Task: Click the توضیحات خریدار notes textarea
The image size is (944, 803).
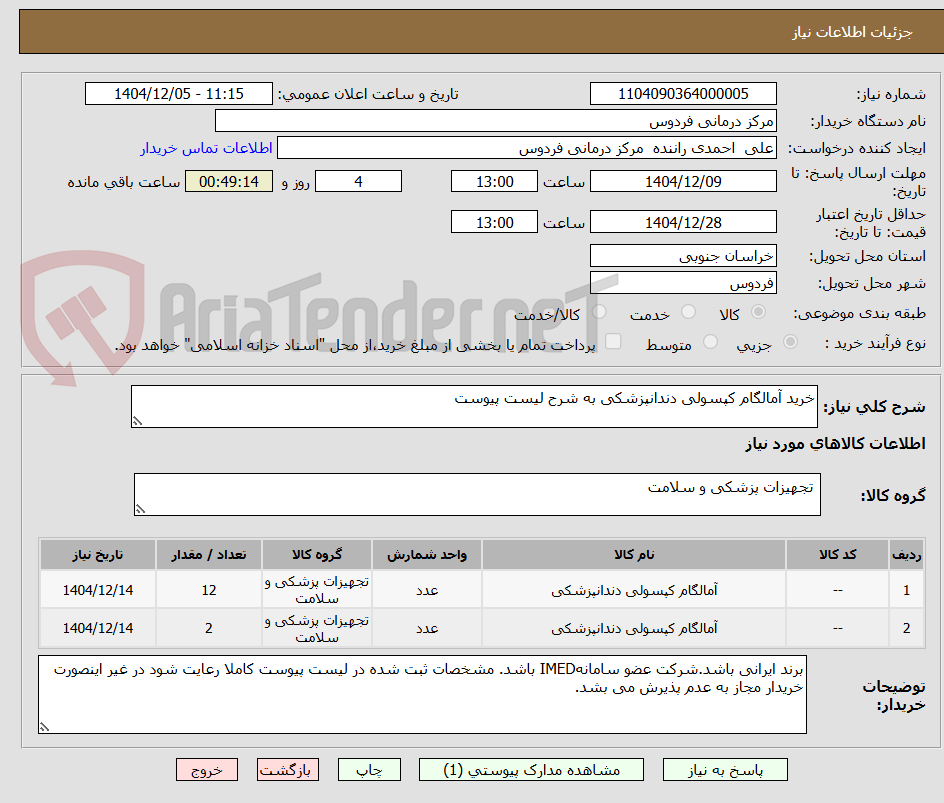Action: click(x=423, y=695)
